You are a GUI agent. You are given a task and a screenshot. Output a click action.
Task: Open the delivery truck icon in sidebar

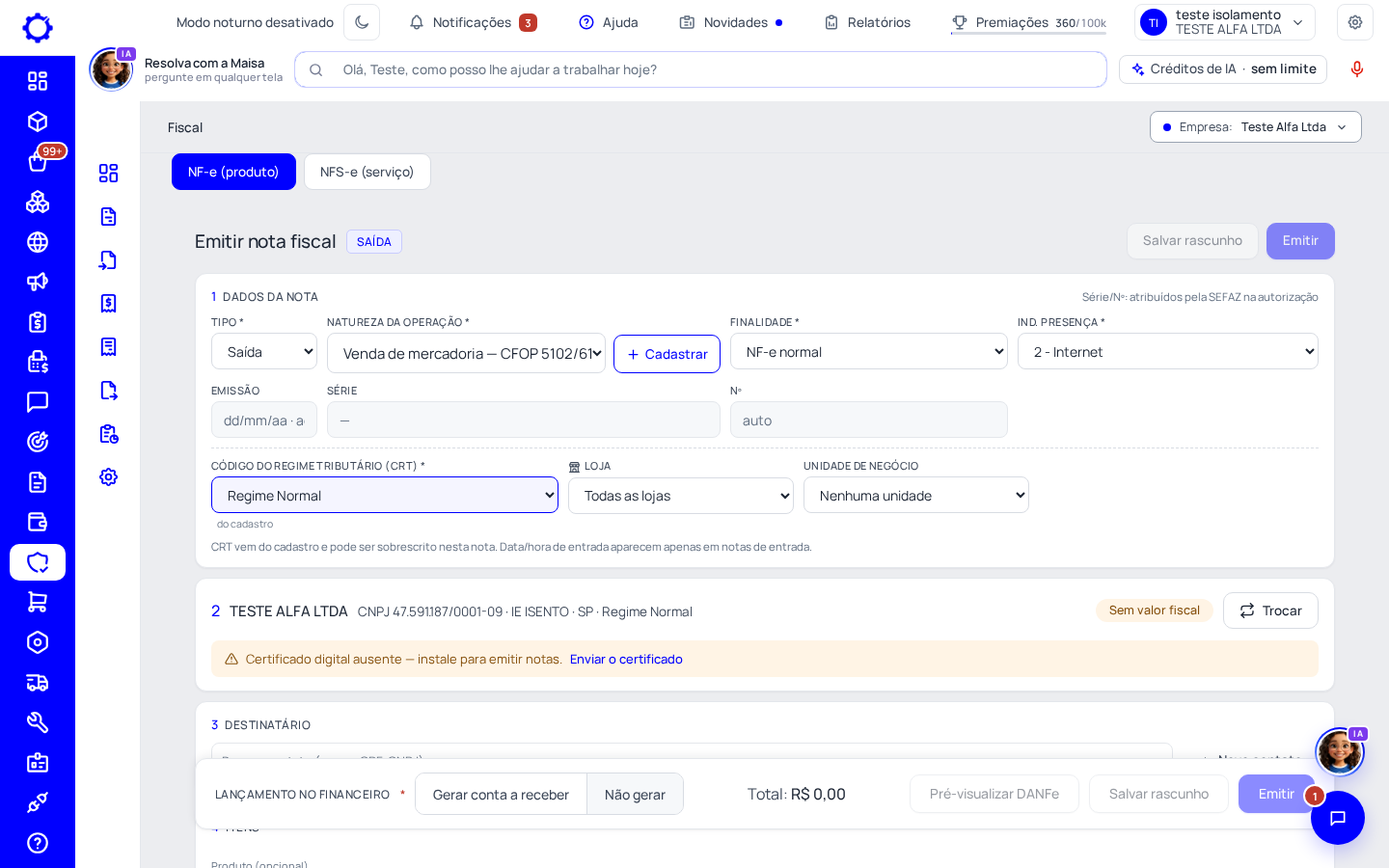click(38, 683)
